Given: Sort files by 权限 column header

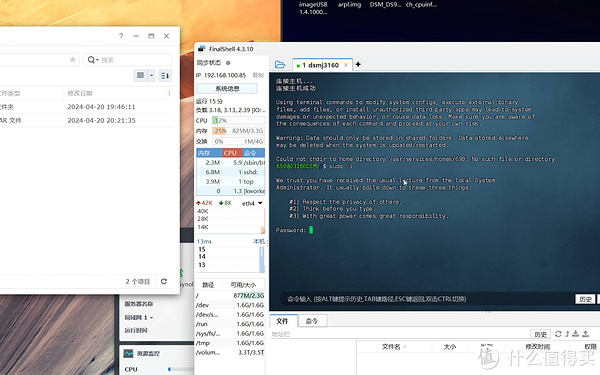Looking at the screenshot, I should pos(589,347).
